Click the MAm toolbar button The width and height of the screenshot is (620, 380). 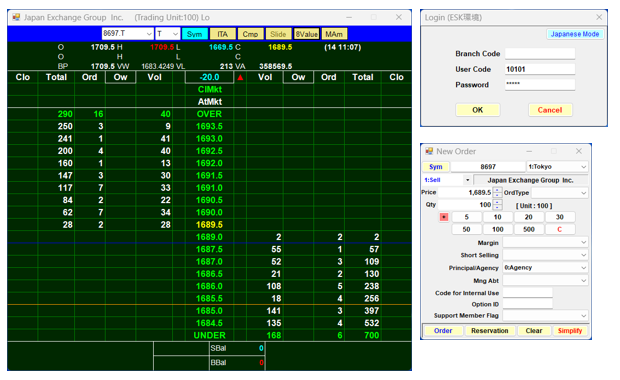[334, 34]
